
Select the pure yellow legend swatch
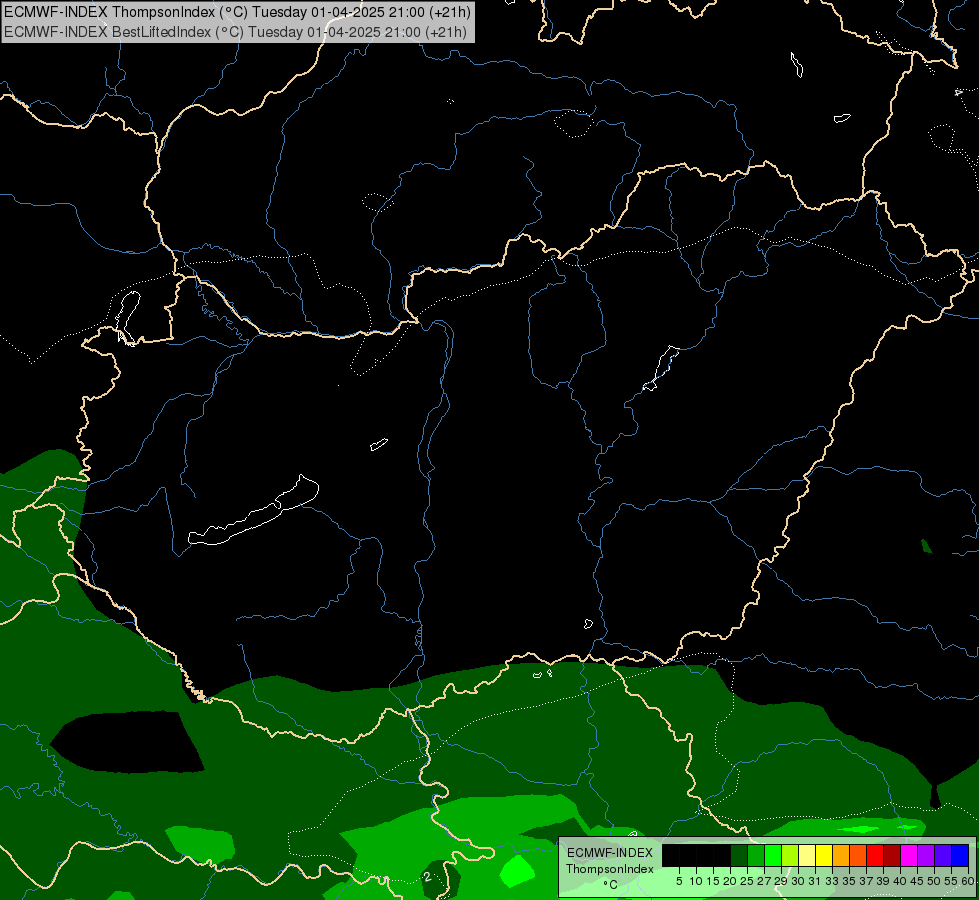824,855
